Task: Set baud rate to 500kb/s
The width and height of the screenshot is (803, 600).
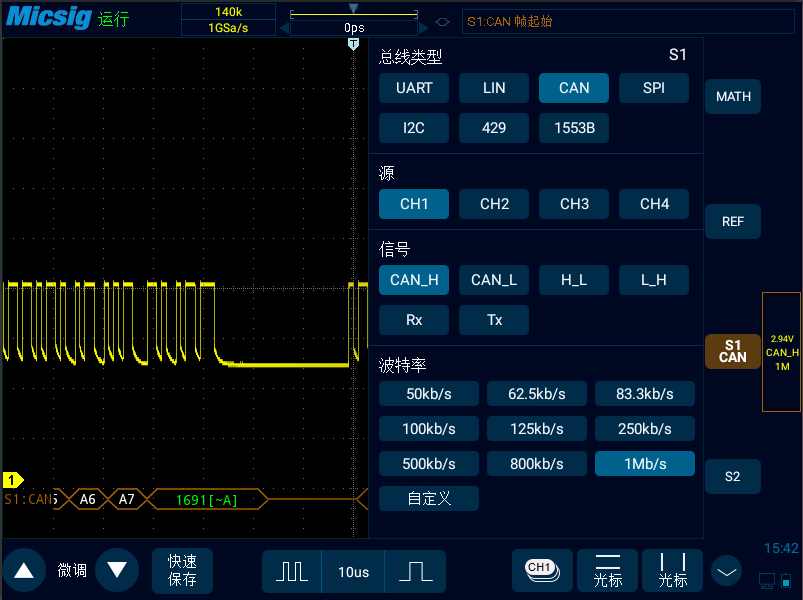Action: point(430,464)
